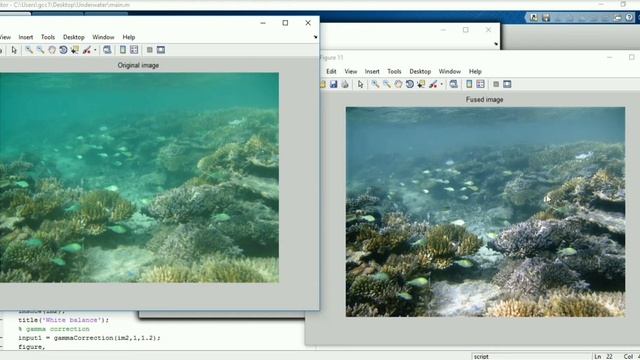The width and height of the screenshot is (640, 360).
Task: Open Desktop menu in Original image window
Action: point(73,37)
